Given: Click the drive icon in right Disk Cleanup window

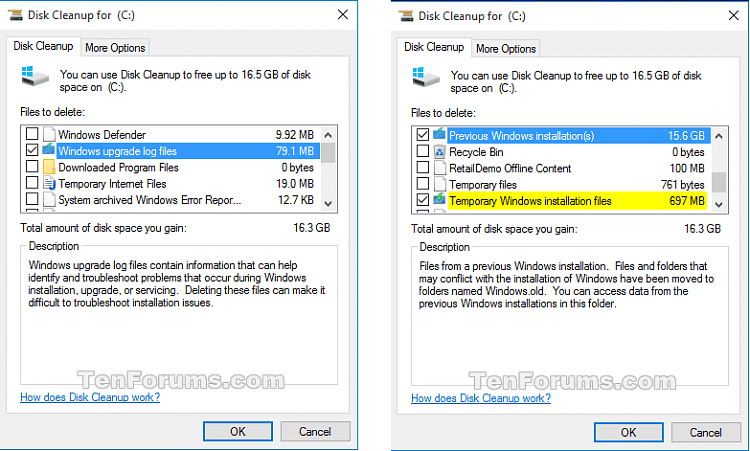Looking at the screenshot, I should coord(426,77).
